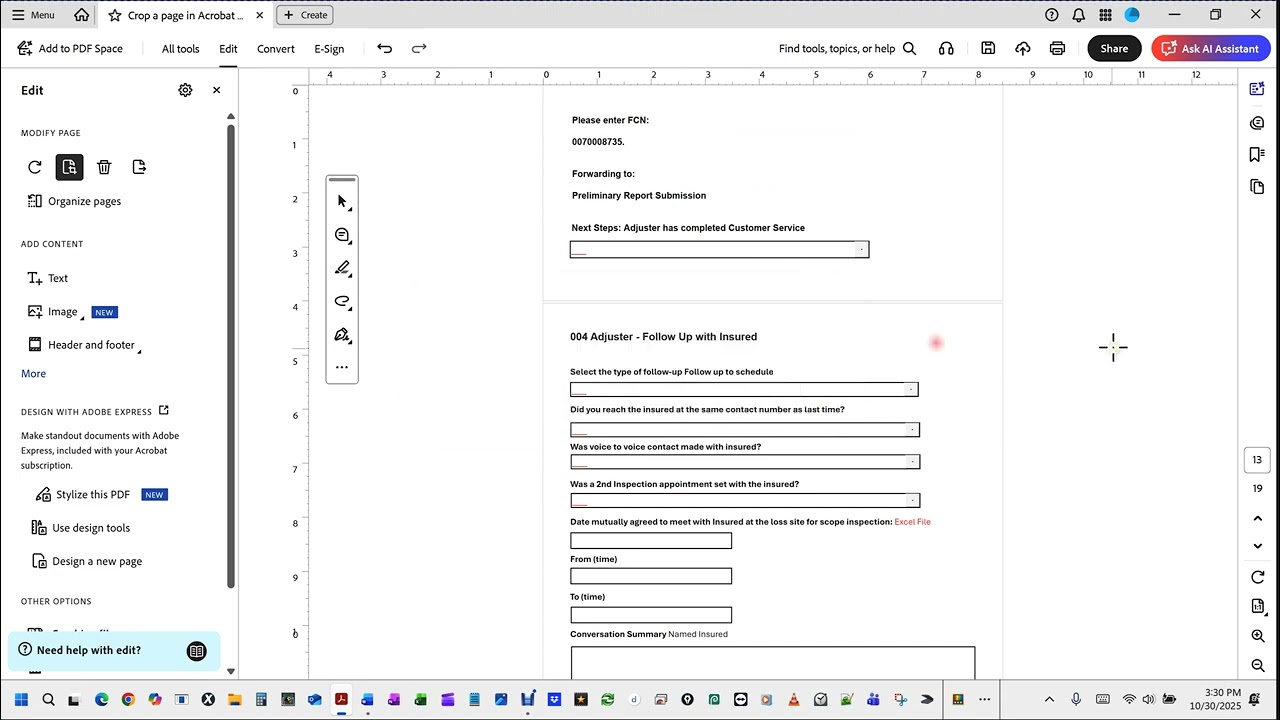Open the Help question mark icon
1280x720 pixels.
(1052, 15)
